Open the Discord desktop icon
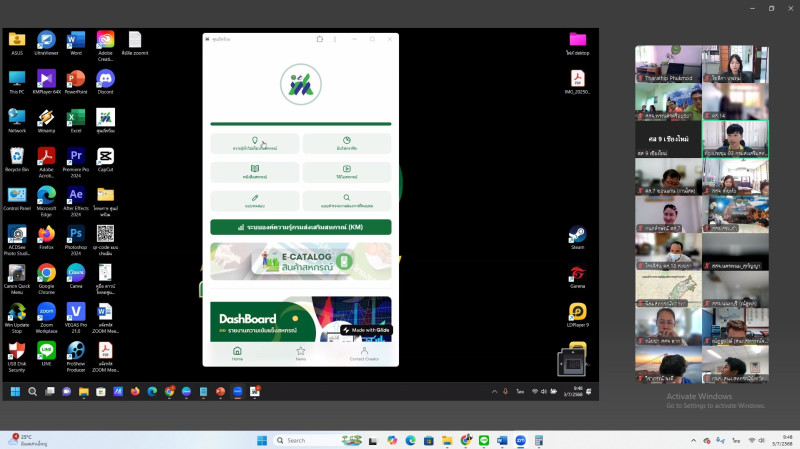The image size is (800, 449). (105, 82)
